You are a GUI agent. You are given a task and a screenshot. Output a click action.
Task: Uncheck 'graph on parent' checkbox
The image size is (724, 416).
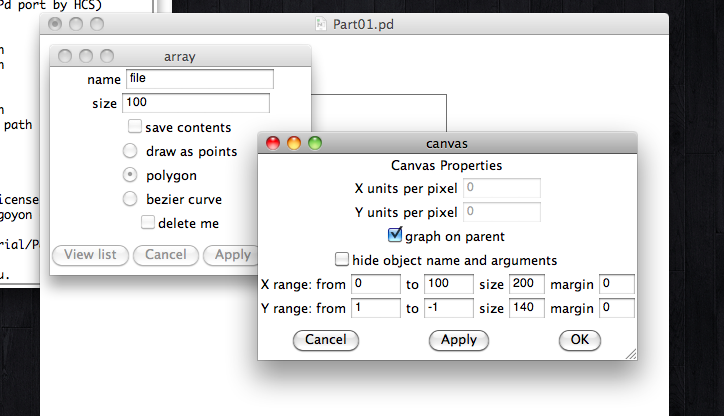394,237
